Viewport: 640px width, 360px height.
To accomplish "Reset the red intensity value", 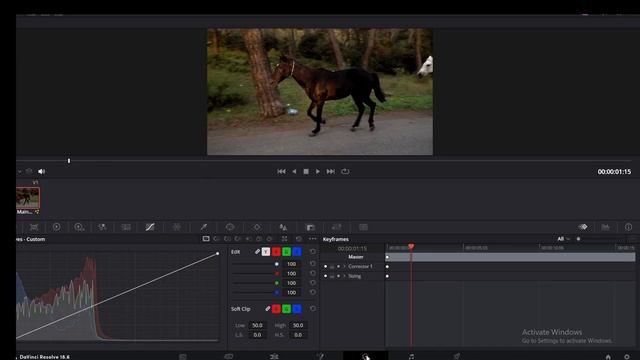I will click(313, 273).
